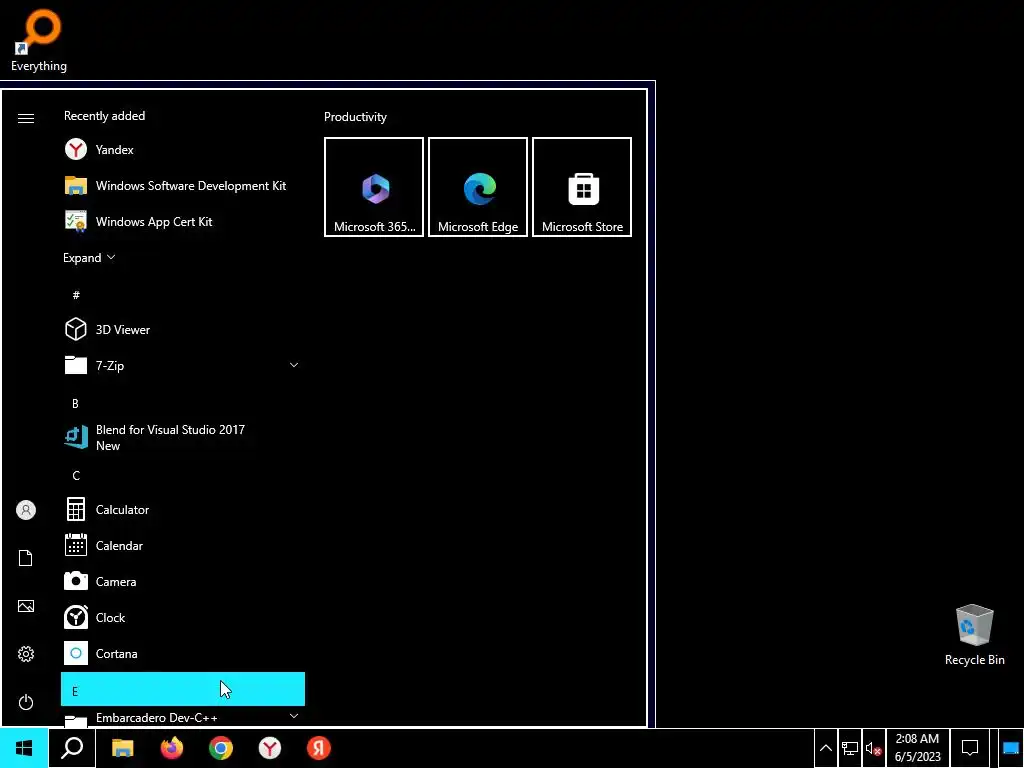Open the user account icon in Start

(26, 510)
